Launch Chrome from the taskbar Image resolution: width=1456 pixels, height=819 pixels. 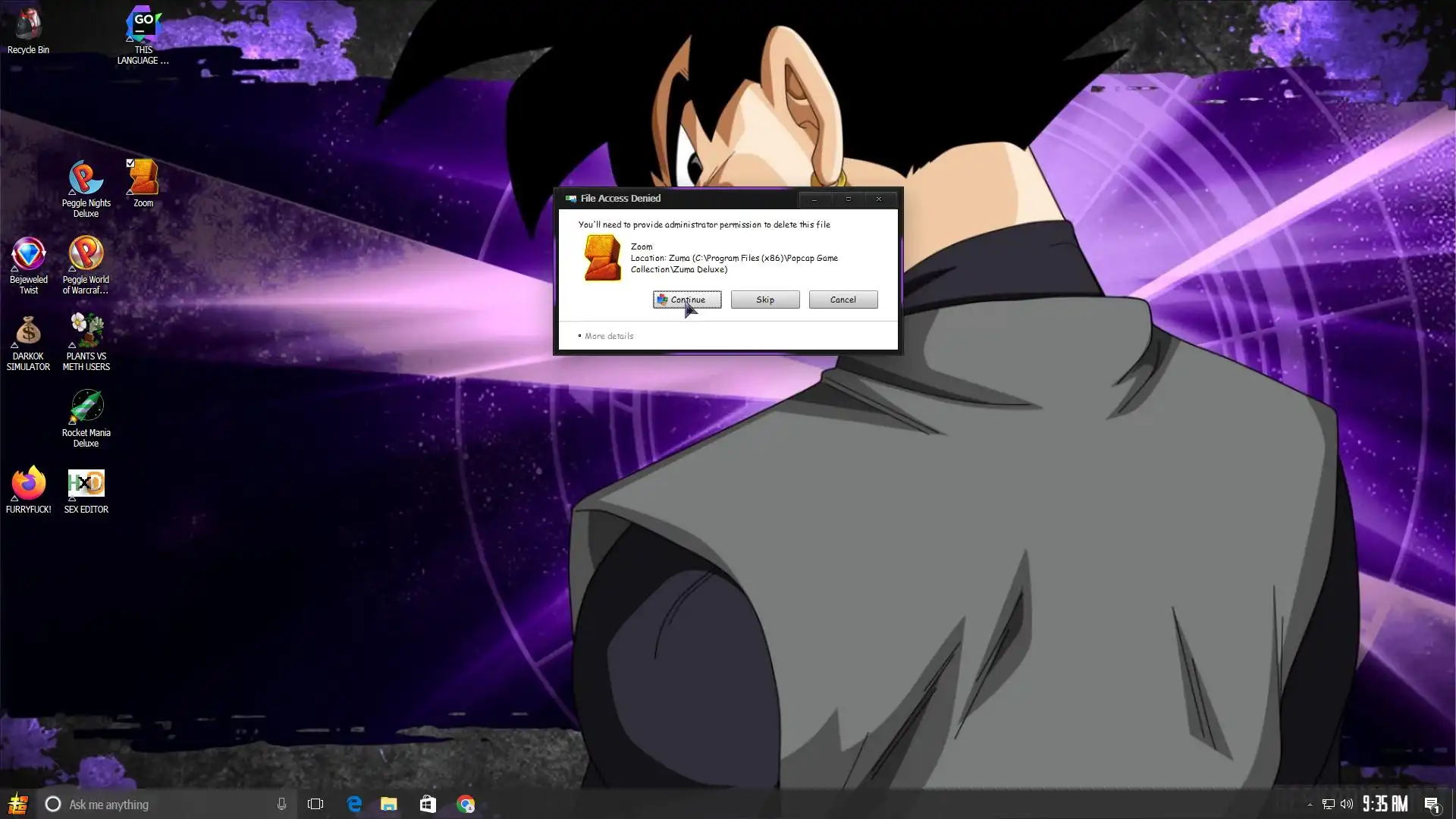(x=466, y=805)
